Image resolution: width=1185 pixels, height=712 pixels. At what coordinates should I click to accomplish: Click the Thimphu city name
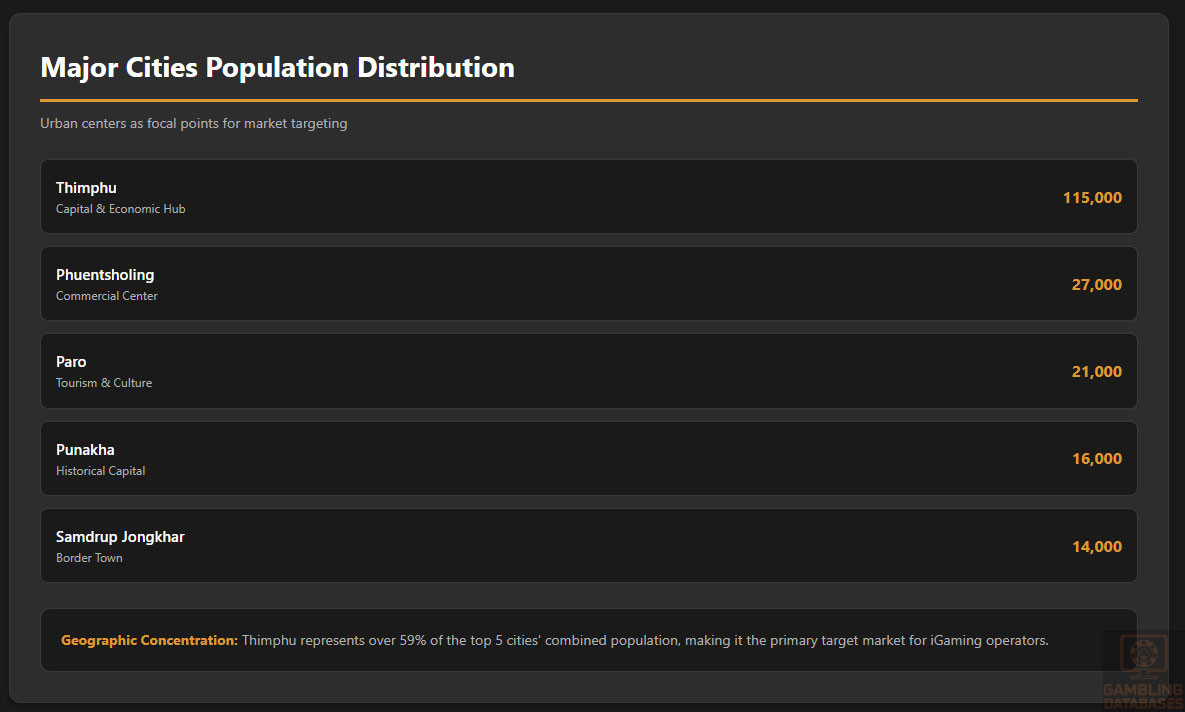pos(86,188)
